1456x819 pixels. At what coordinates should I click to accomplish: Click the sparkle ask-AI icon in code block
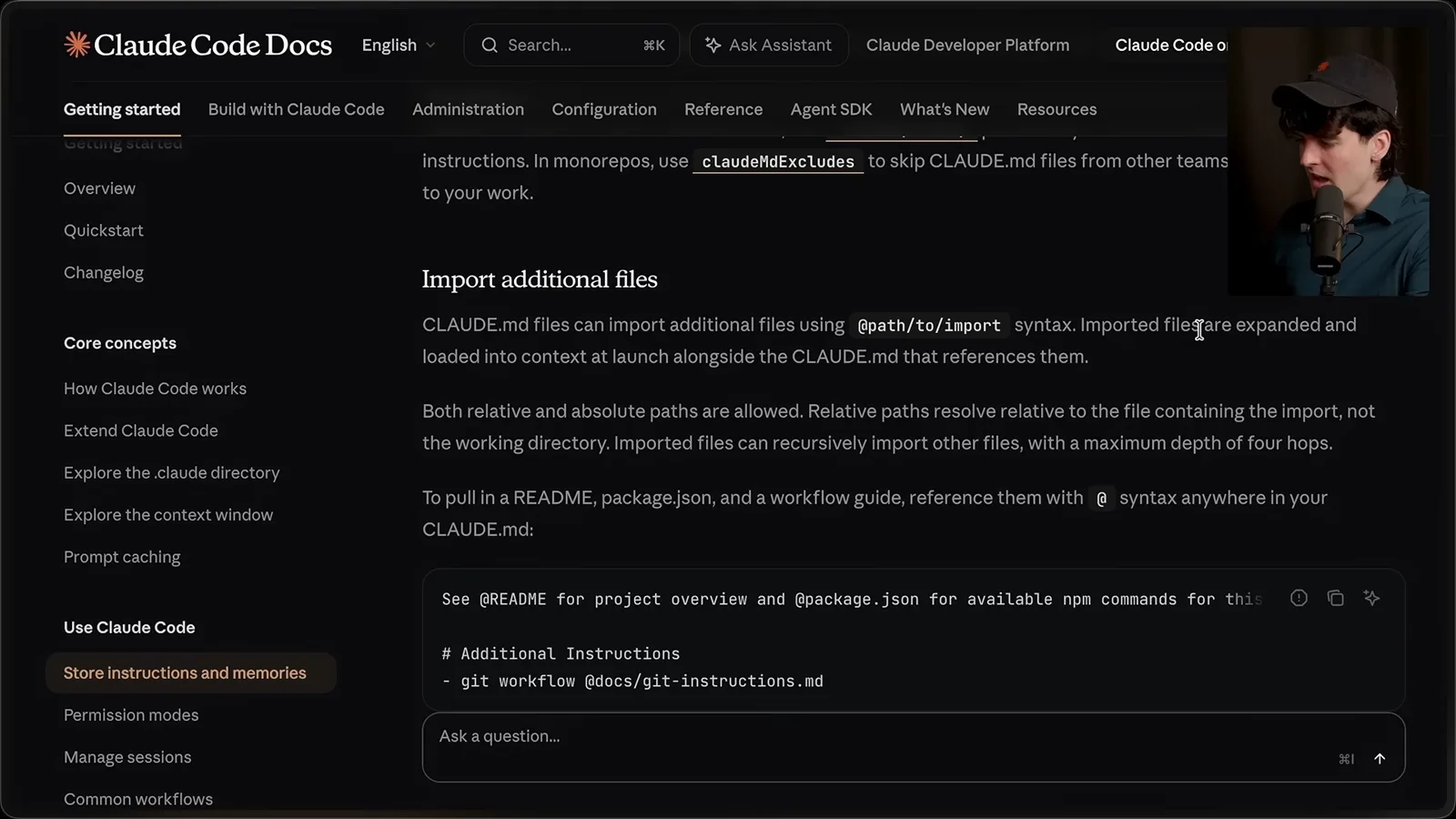[x=1371, y=598]
